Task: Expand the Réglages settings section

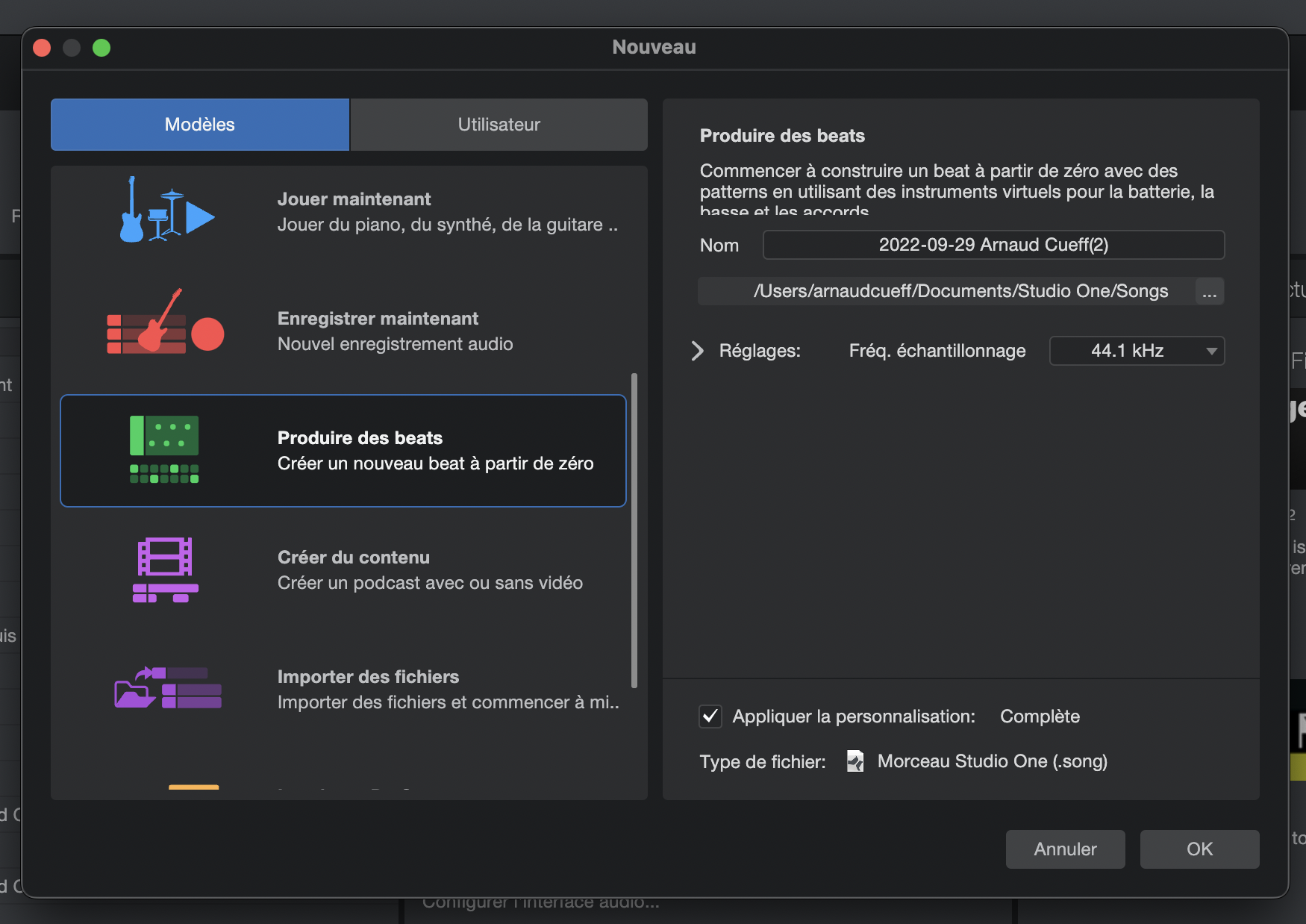Action: 697,351
